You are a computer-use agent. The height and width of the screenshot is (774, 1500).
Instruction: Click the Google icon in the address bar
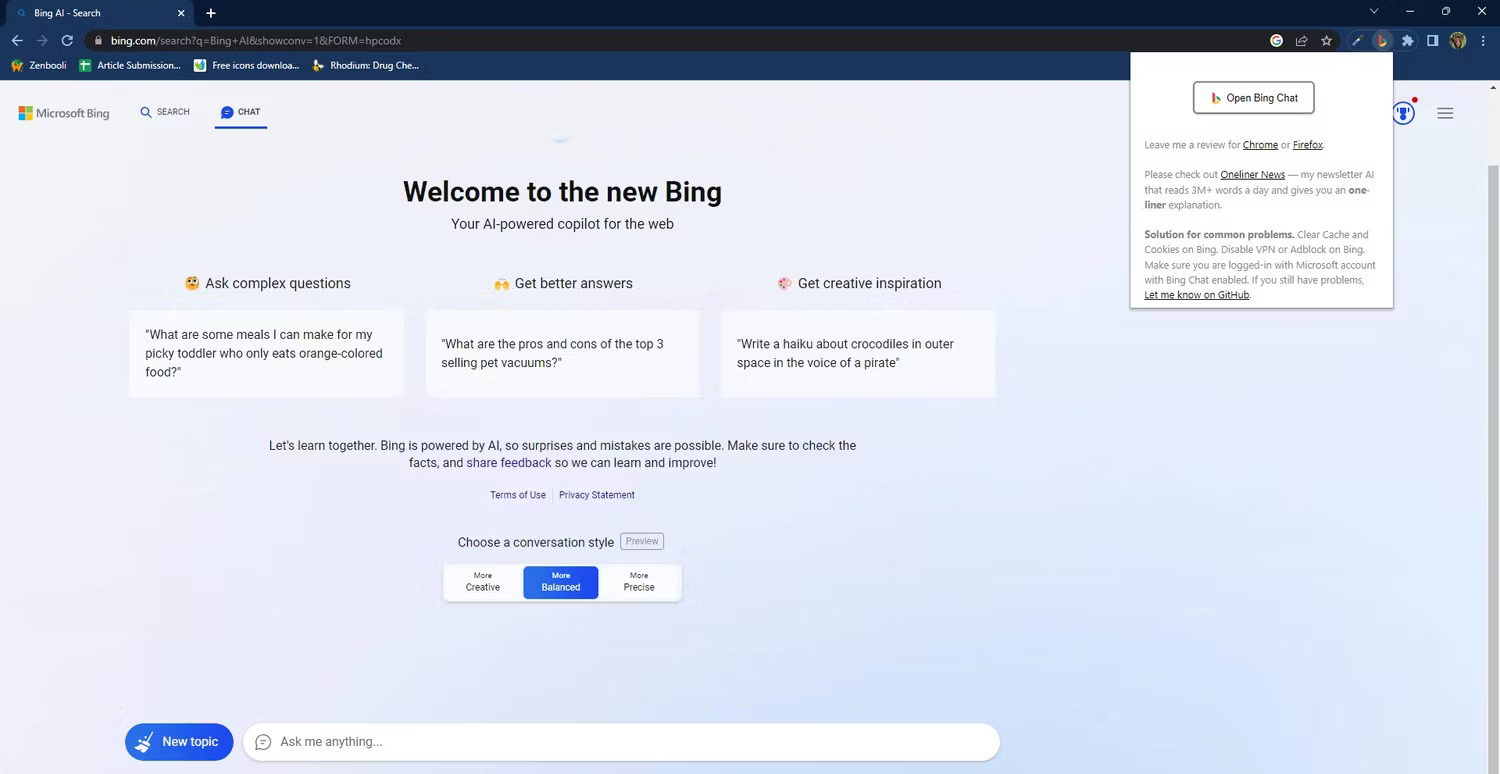(1276, 41)
